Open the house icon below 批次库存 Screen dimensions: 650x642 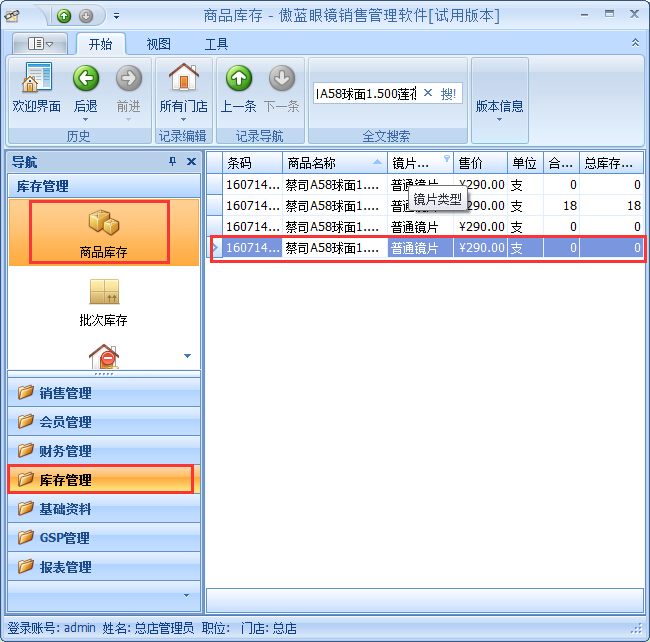tap(104, 356)
